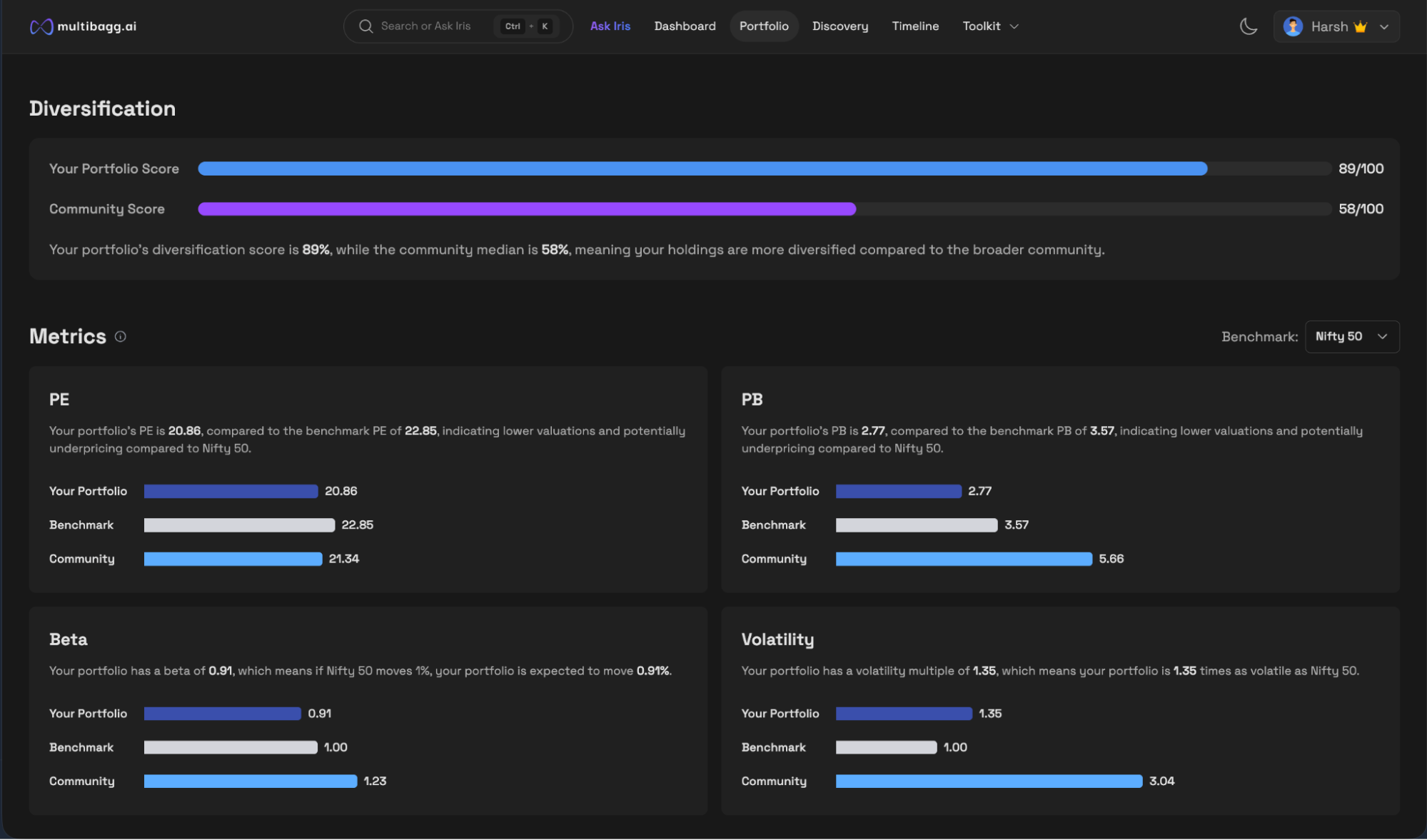Viewport: 1427px width, 840px height.
Task: Toggle dark mode moon icon
Action: pos(1249,26)
